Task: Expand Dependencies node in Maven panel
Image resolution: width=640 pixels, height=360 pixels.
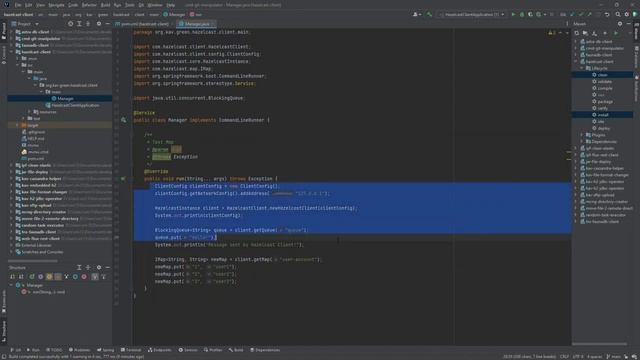Action: click(x=582, y=142)
